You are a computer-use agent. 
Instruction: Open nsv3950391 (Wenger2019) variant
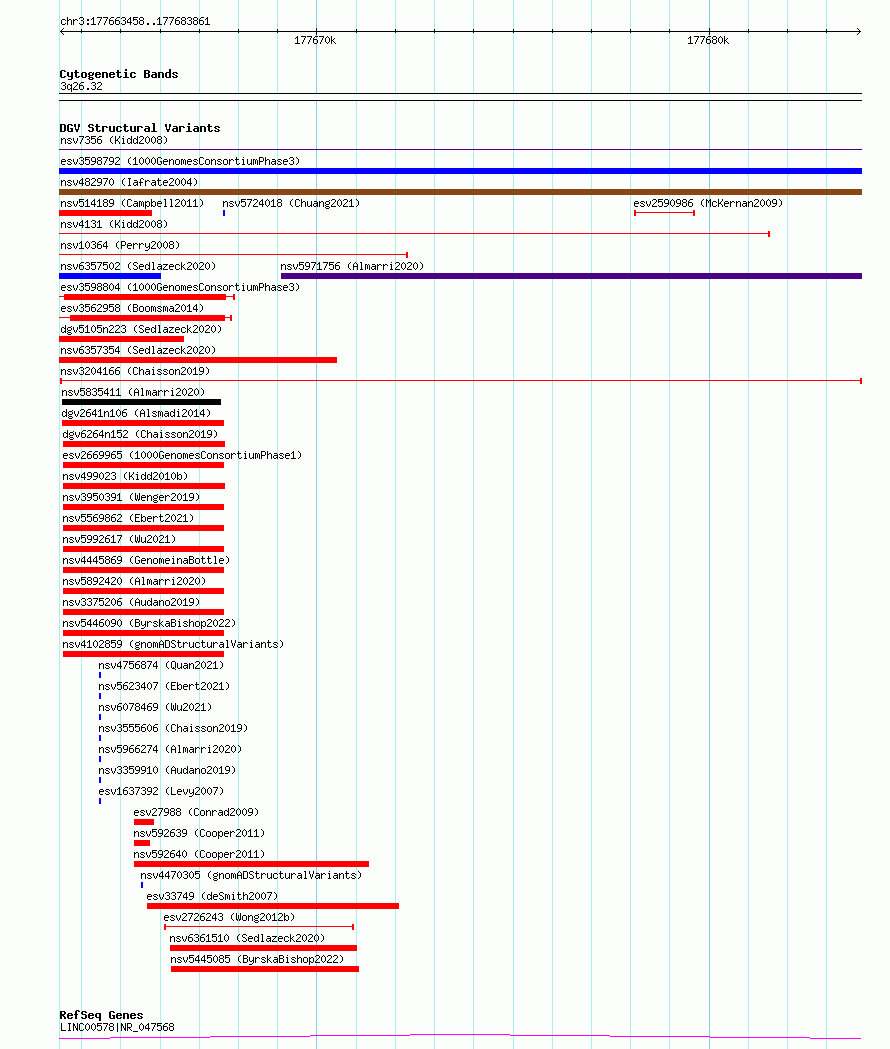tap(131, 498)
